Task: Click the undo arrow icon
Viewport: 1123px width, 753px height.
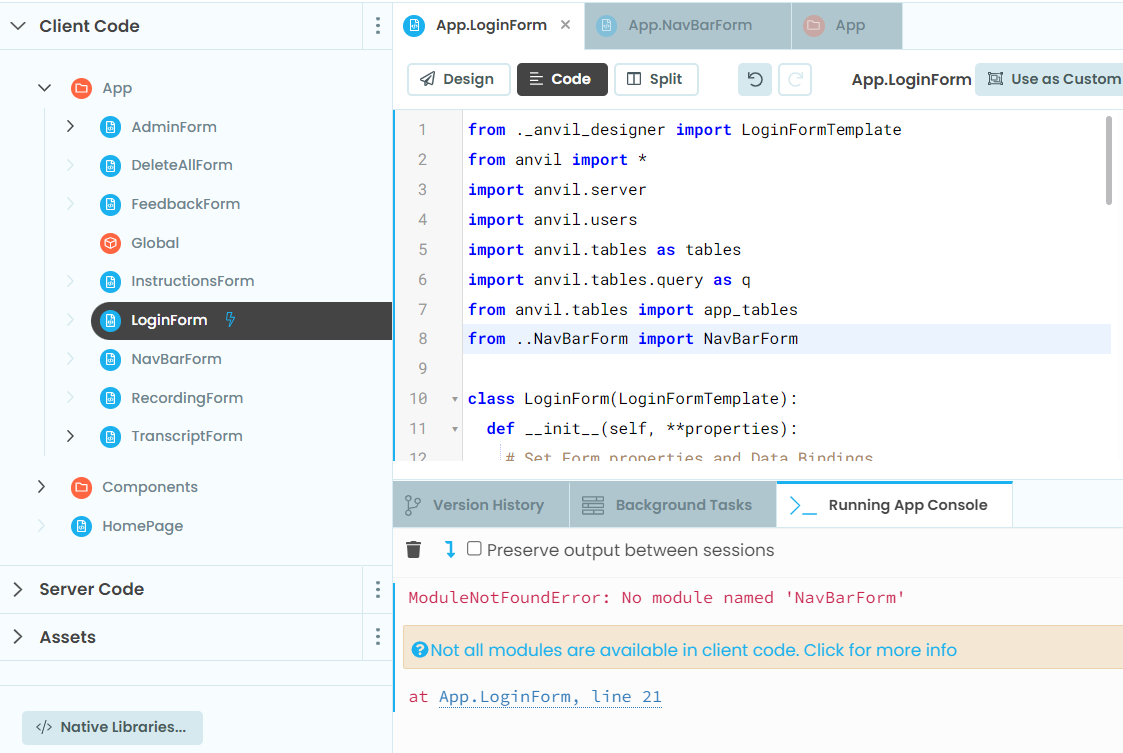Action: [755, 79]
